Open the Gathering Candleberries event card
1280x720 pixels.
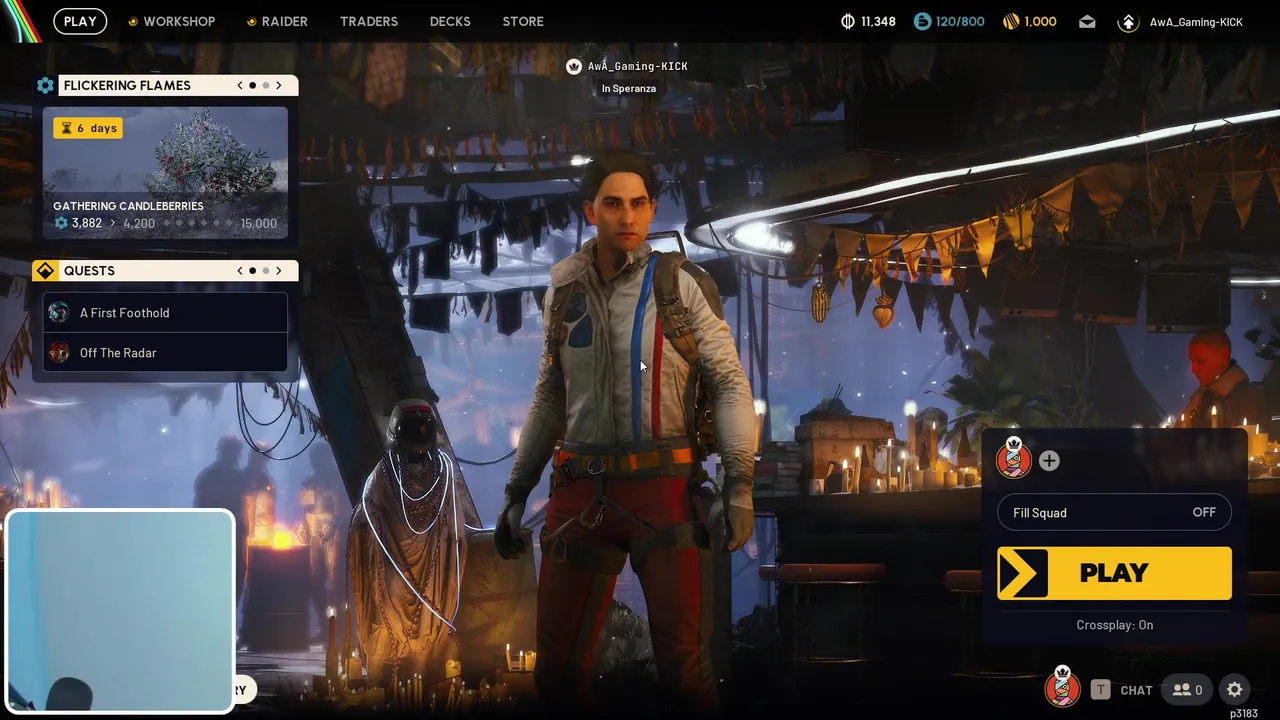point(165,173)
